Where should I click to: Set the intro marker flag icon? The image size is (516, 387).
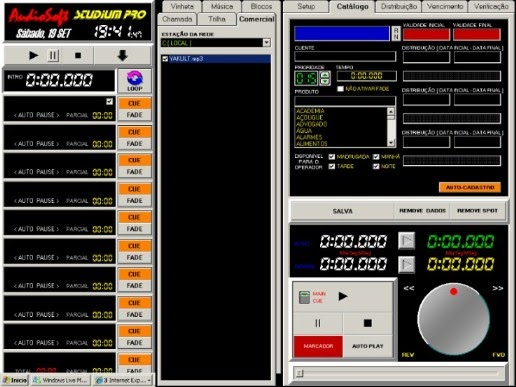[407, 241]
